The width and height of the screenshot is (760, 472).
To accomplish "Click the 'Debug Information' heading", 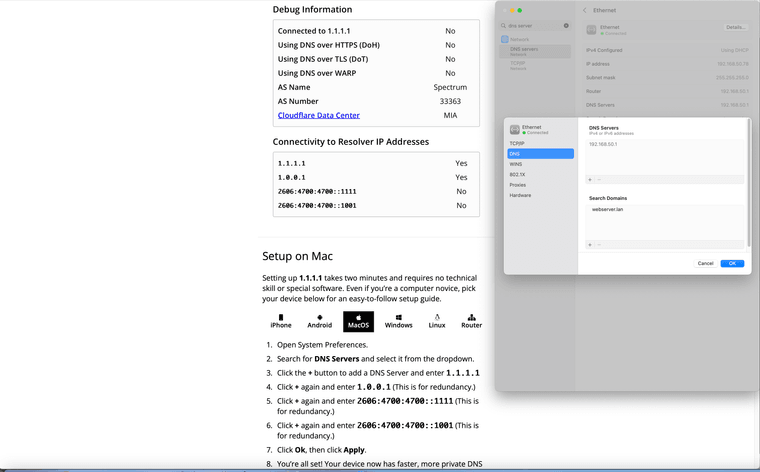I will pyautogui.click(x=312, y=9).
